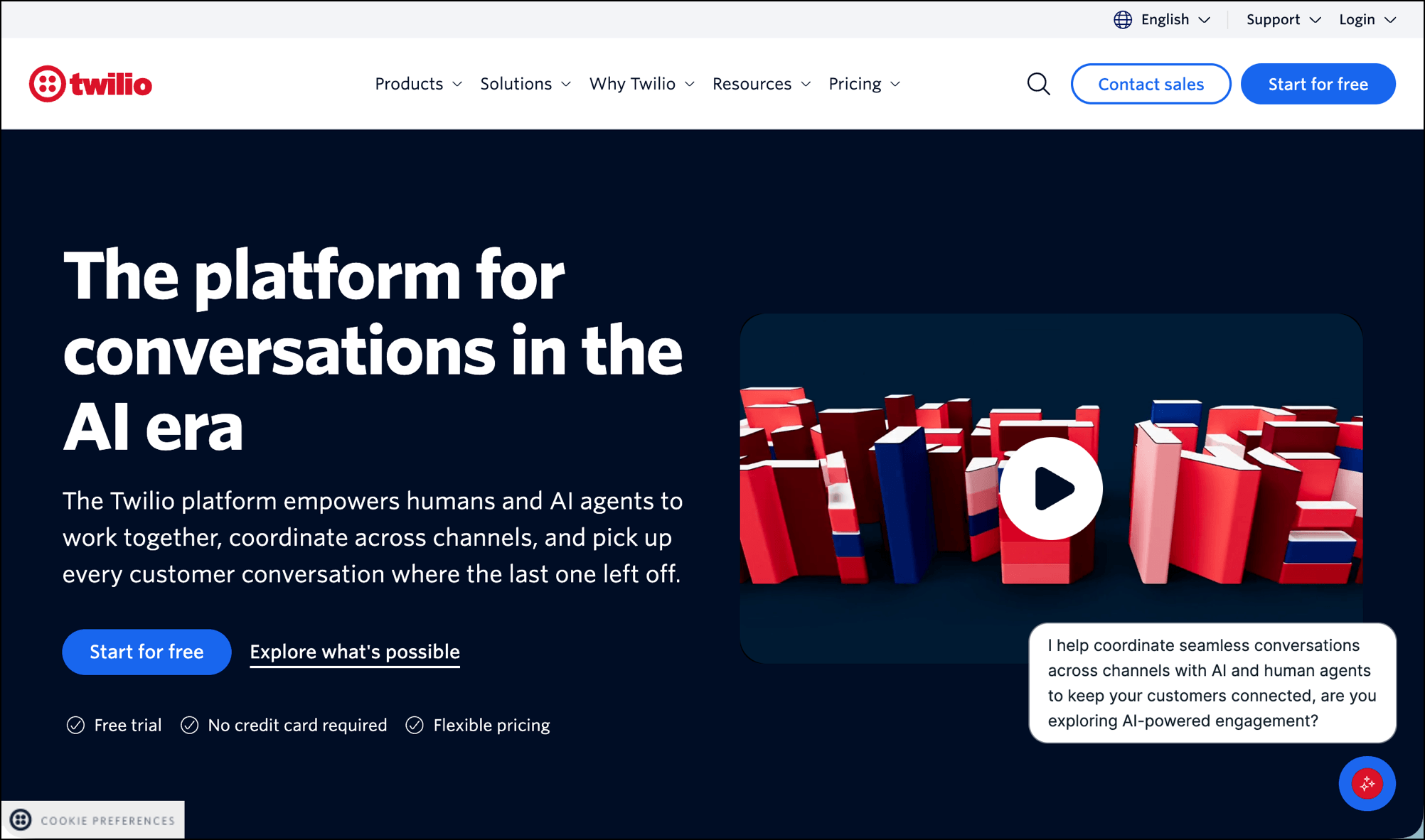Image resolution: width=1425 pixels, height=840 pixels.
Task: Click the No credit card required checkmark
Action: 189,725
